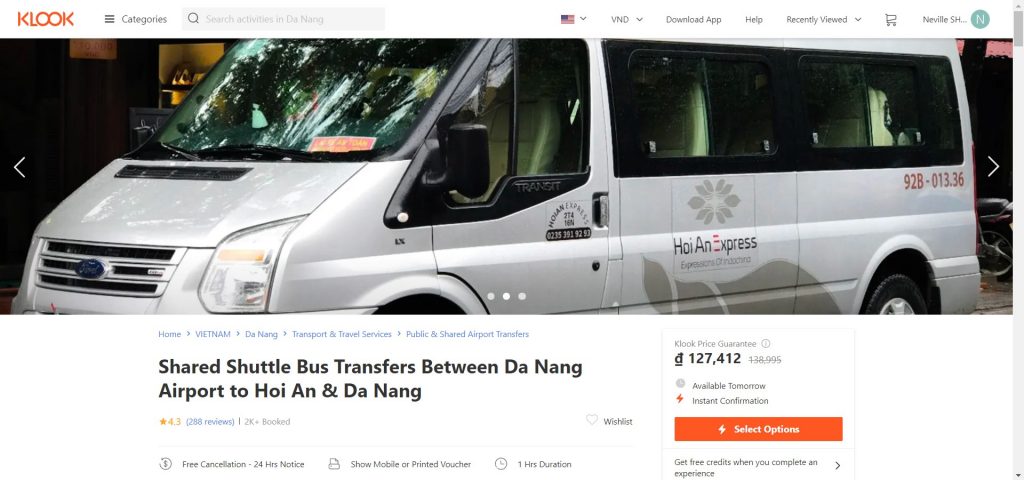The image size is (1024, 480).
Task: Click the user avatar N icon
Action: tap(980, 19)
